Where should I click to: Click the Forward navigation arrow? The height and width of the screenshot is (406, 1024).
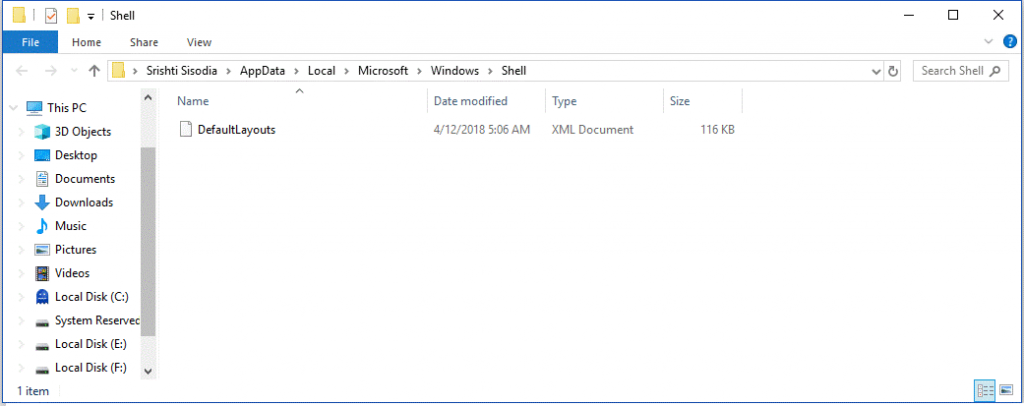click(x=50, y=71)
